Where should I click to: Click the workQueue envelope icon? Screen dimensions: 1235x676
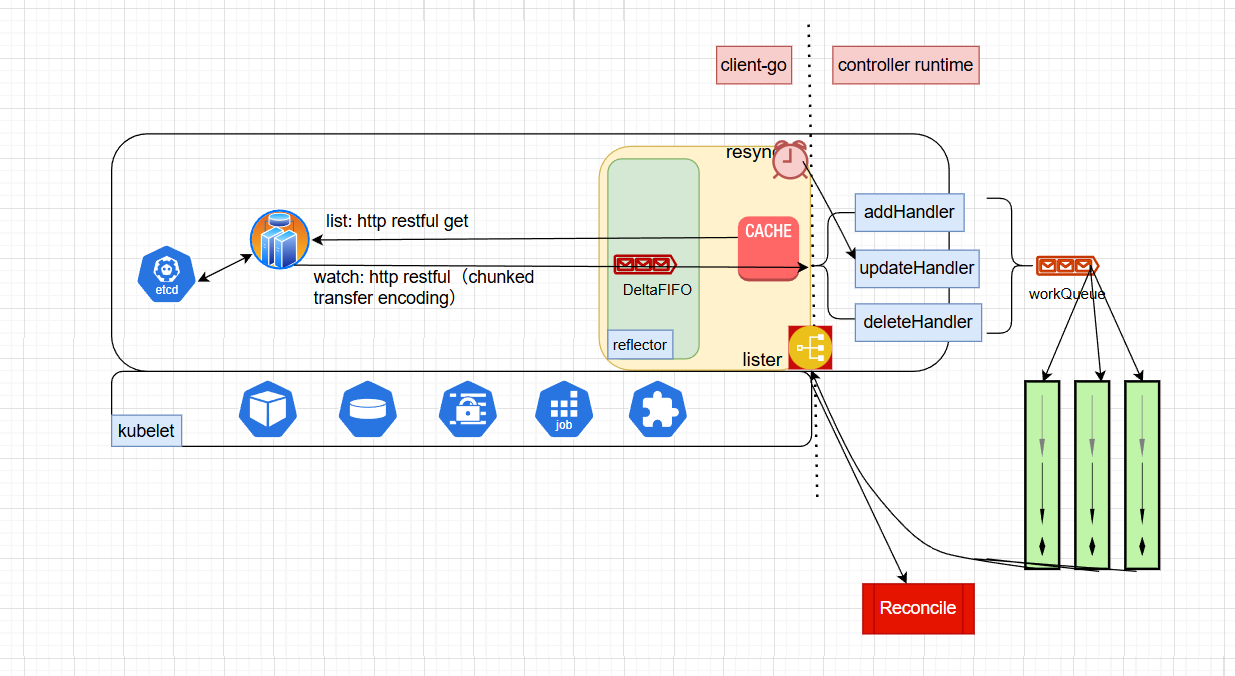coord(1066,265)
